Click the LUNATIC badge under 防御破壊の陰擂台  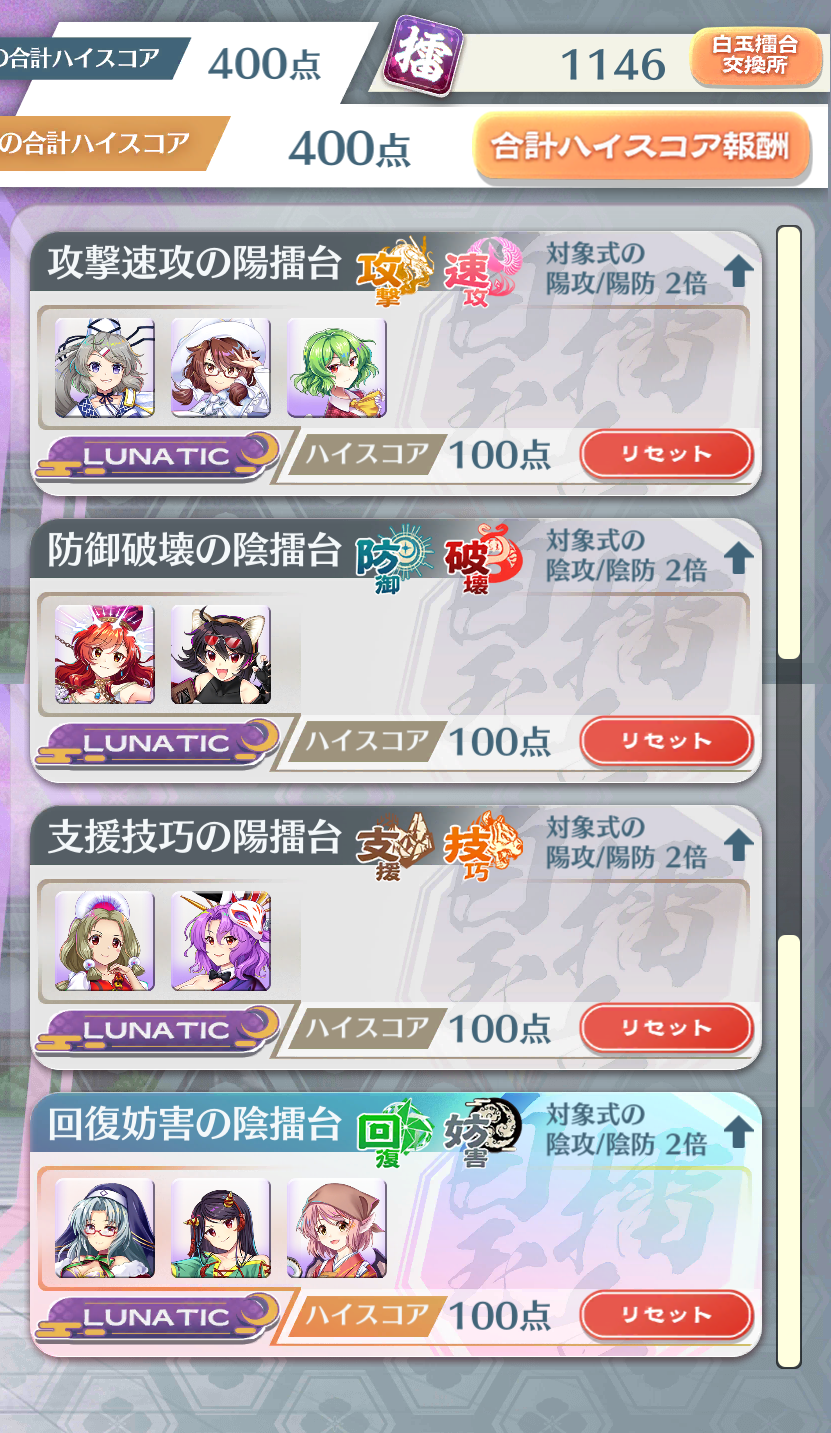[156, 744]
